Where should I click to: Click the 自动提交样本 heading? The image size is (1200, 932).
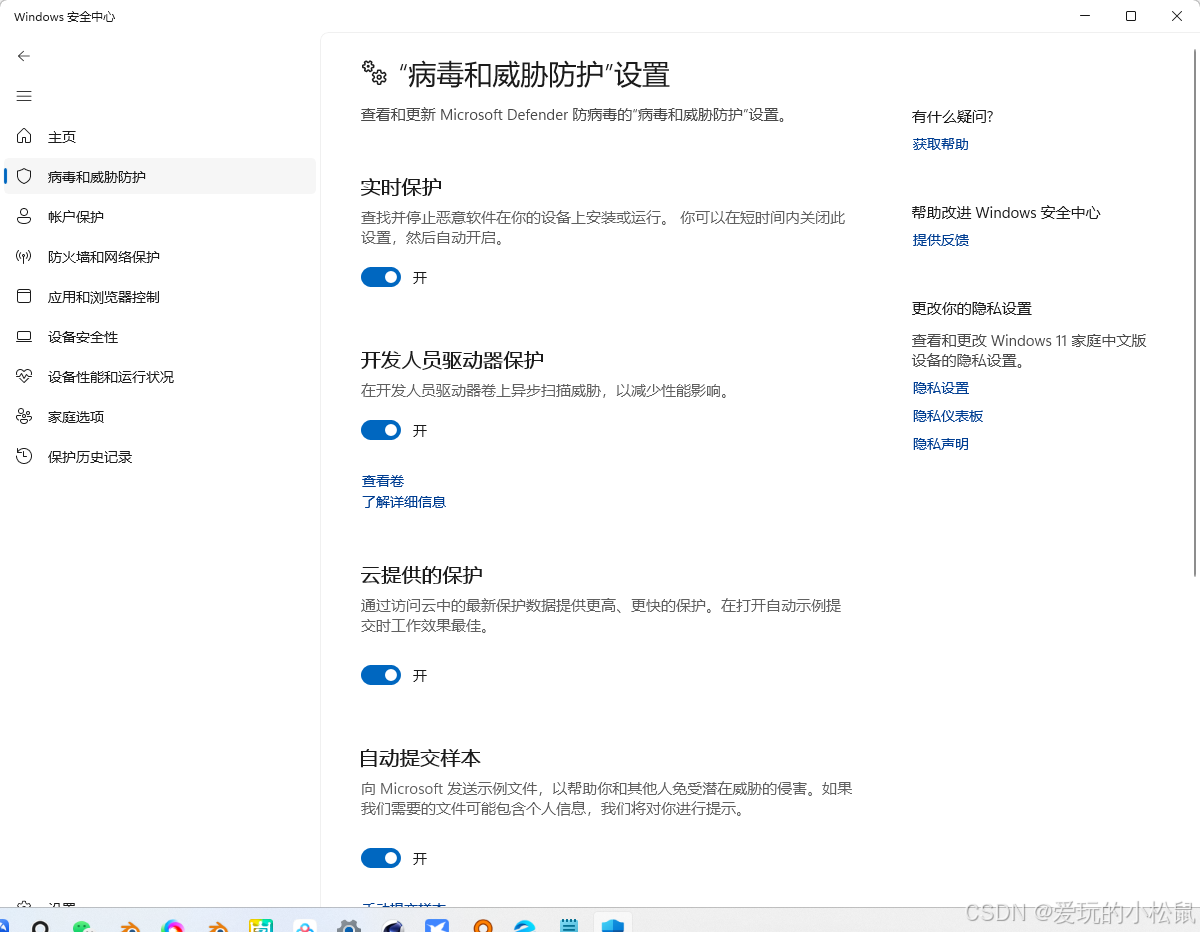point(421,758)
